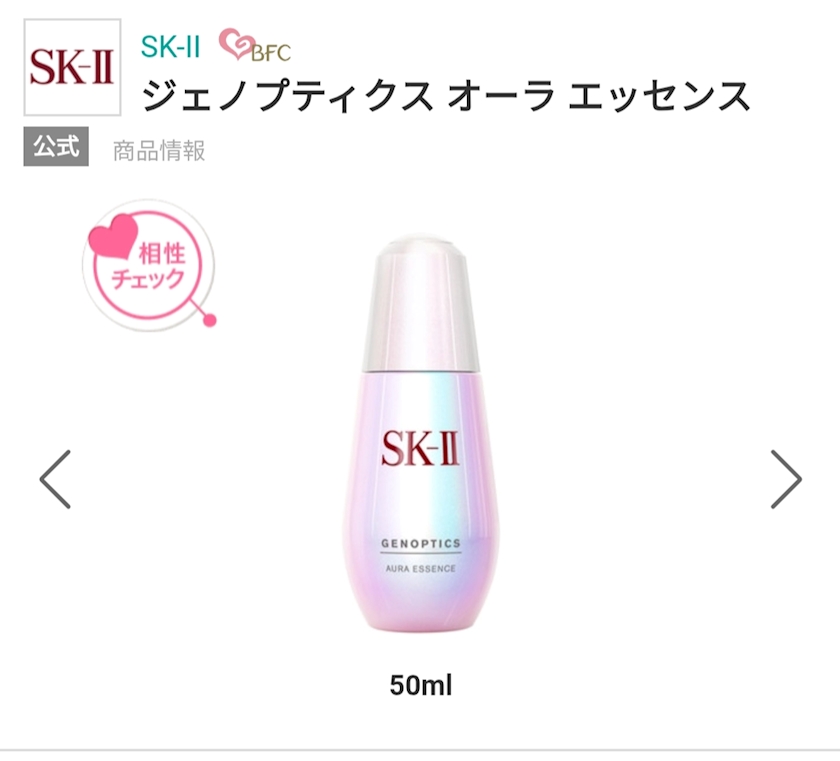
Task: Show previous product image with left chevron
Action: coord(55,479)
